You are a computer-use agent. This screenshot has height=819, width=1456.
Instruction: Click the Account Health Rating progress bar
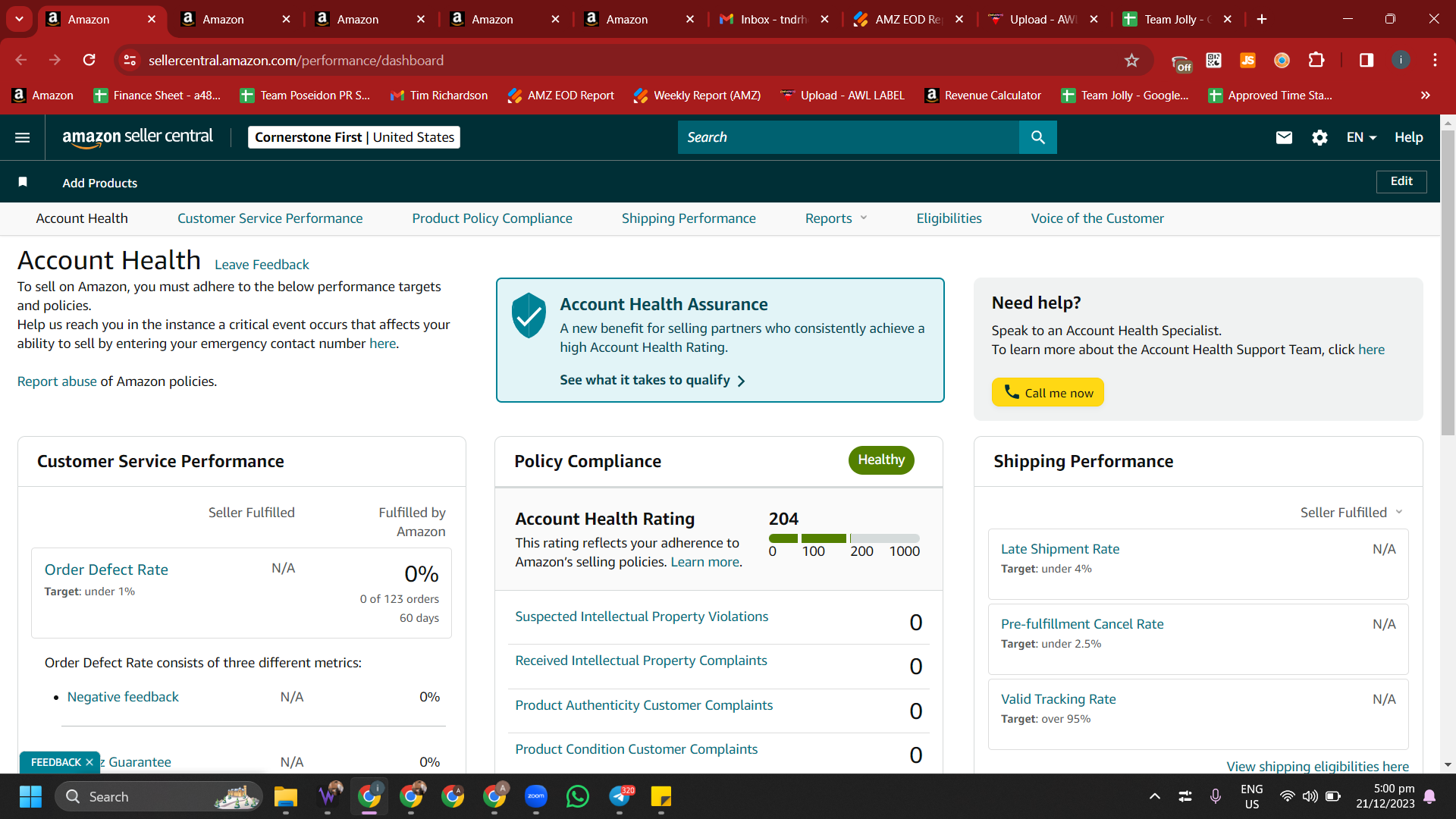coord(844,538)
